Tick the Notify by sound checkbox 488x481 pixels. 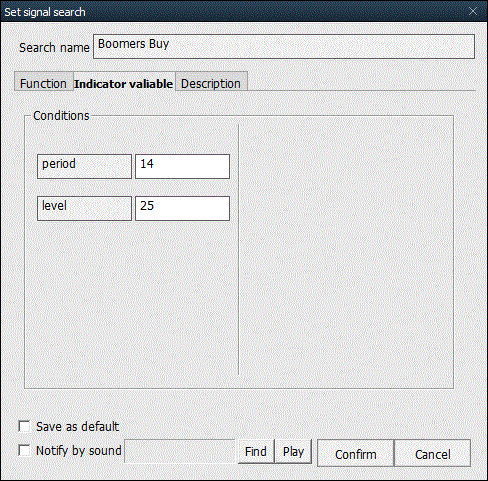click(x=24, y=450)
